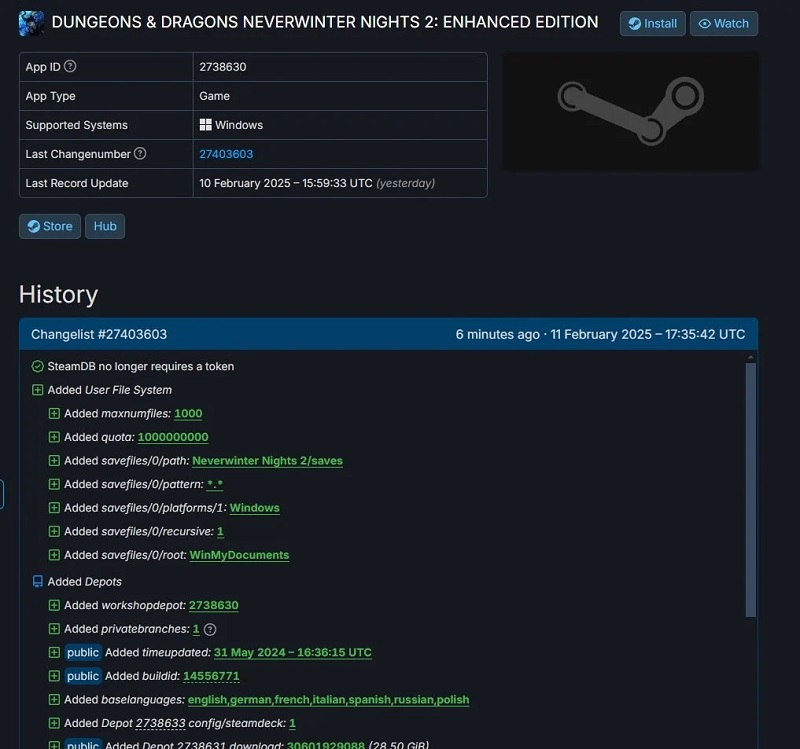This screenshot has height=749, width=800.
Task: Expand the Added User File System entry
Action: click(38, 390)
